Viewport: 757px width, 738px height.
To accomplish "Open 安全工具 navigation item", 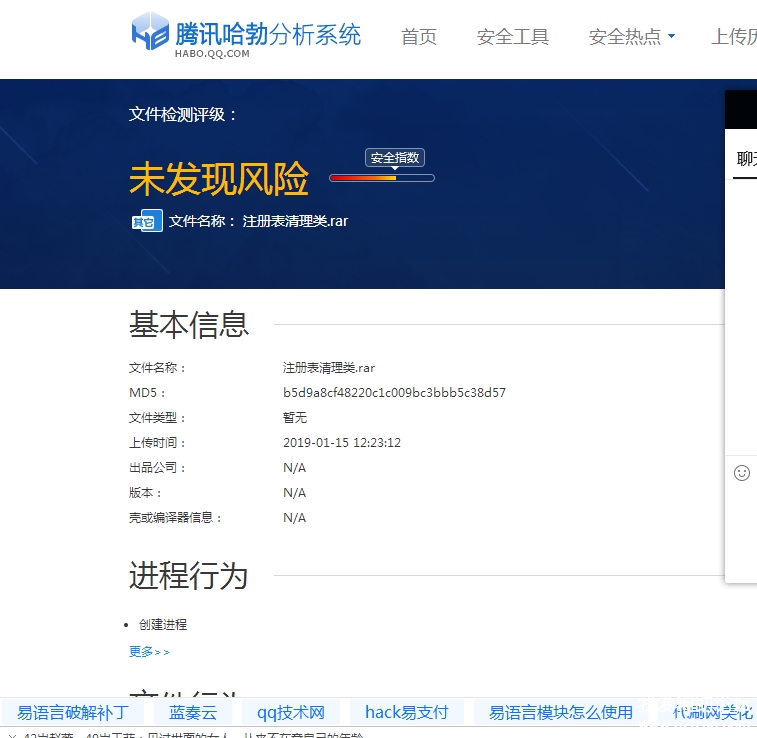I will (x=513, y=37).
